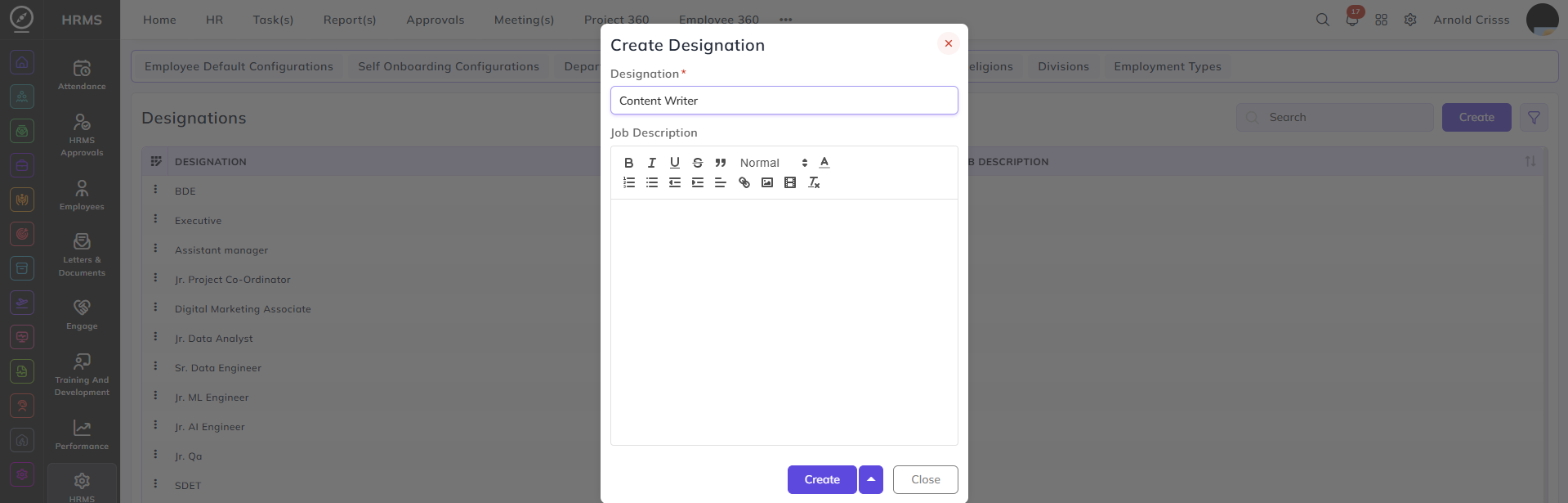Click the sort arrows in table header
Image resolution: width=1568 pixels, height=503 pixels.
coord(1530,161)
